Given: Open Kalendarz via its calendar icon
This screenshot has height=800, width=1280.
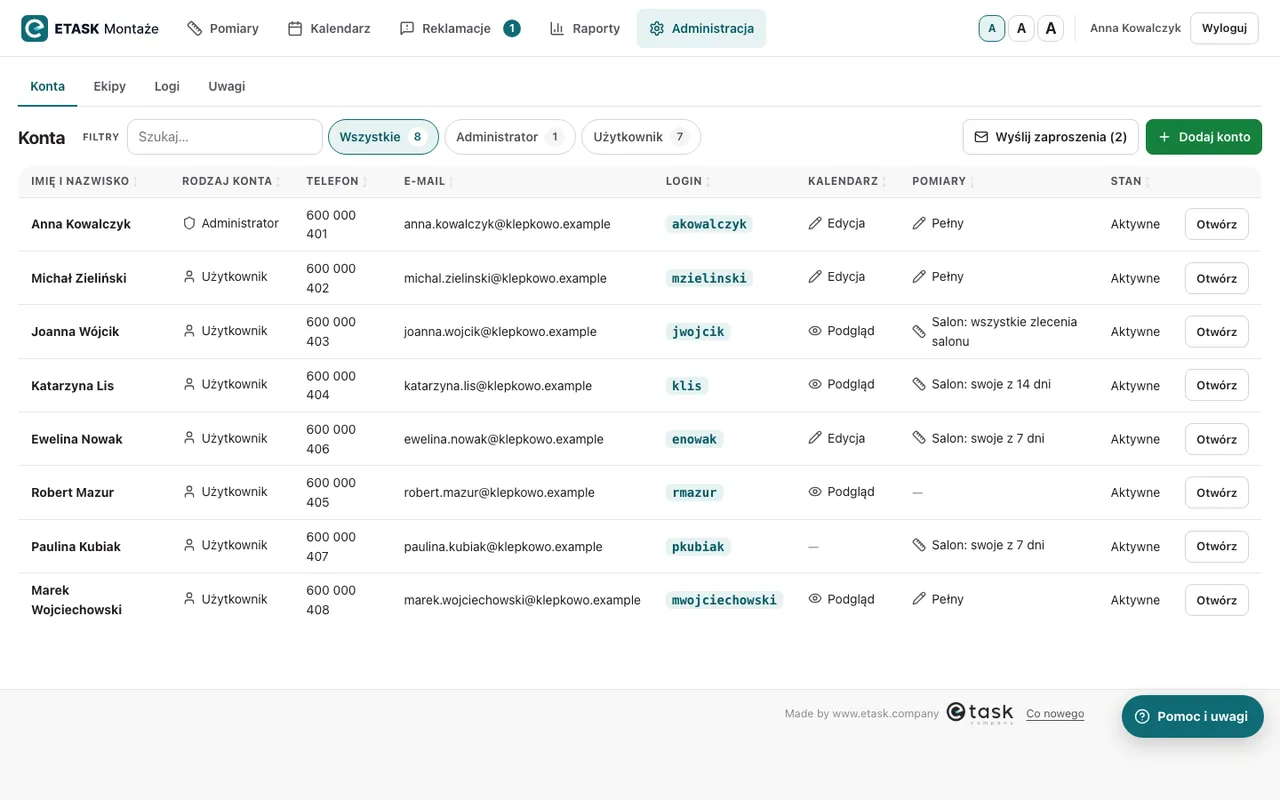Looking at the screenshot, I should [295, 28].
